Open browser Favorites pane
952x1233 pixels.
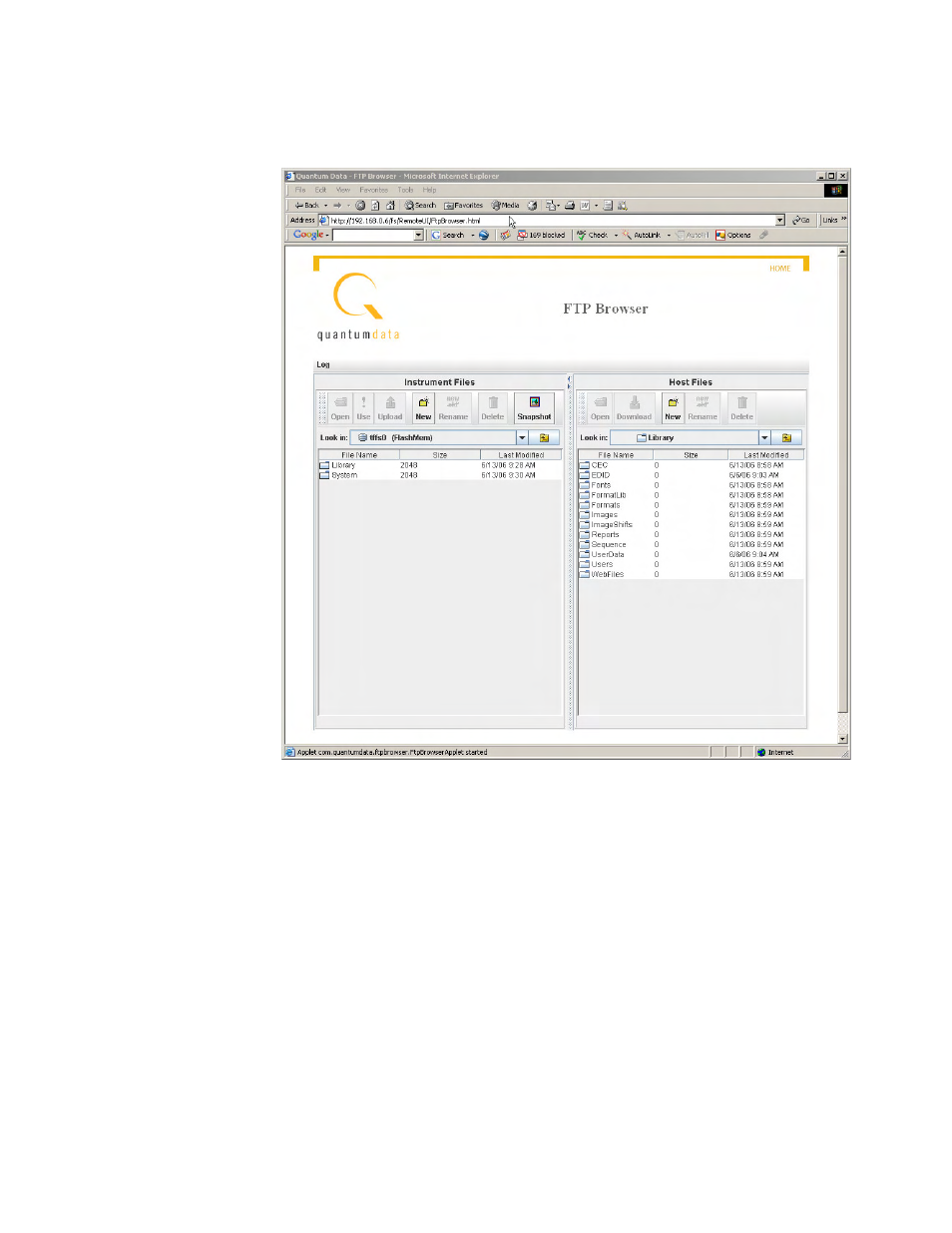point(464,206)
